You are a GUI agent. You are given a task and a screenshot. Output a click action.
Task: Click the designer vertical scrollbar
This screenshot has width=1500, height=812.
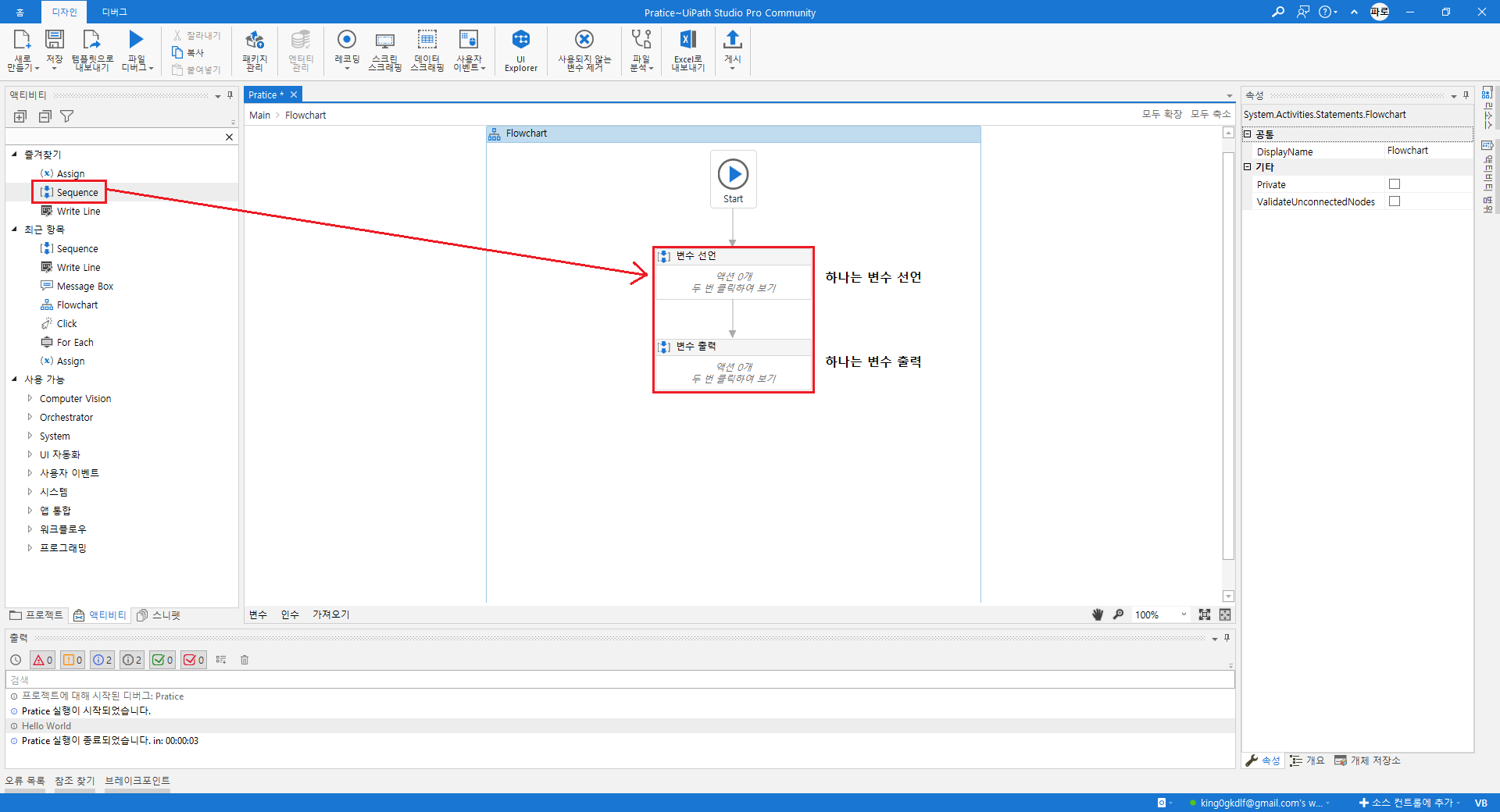pos(1228,356)
